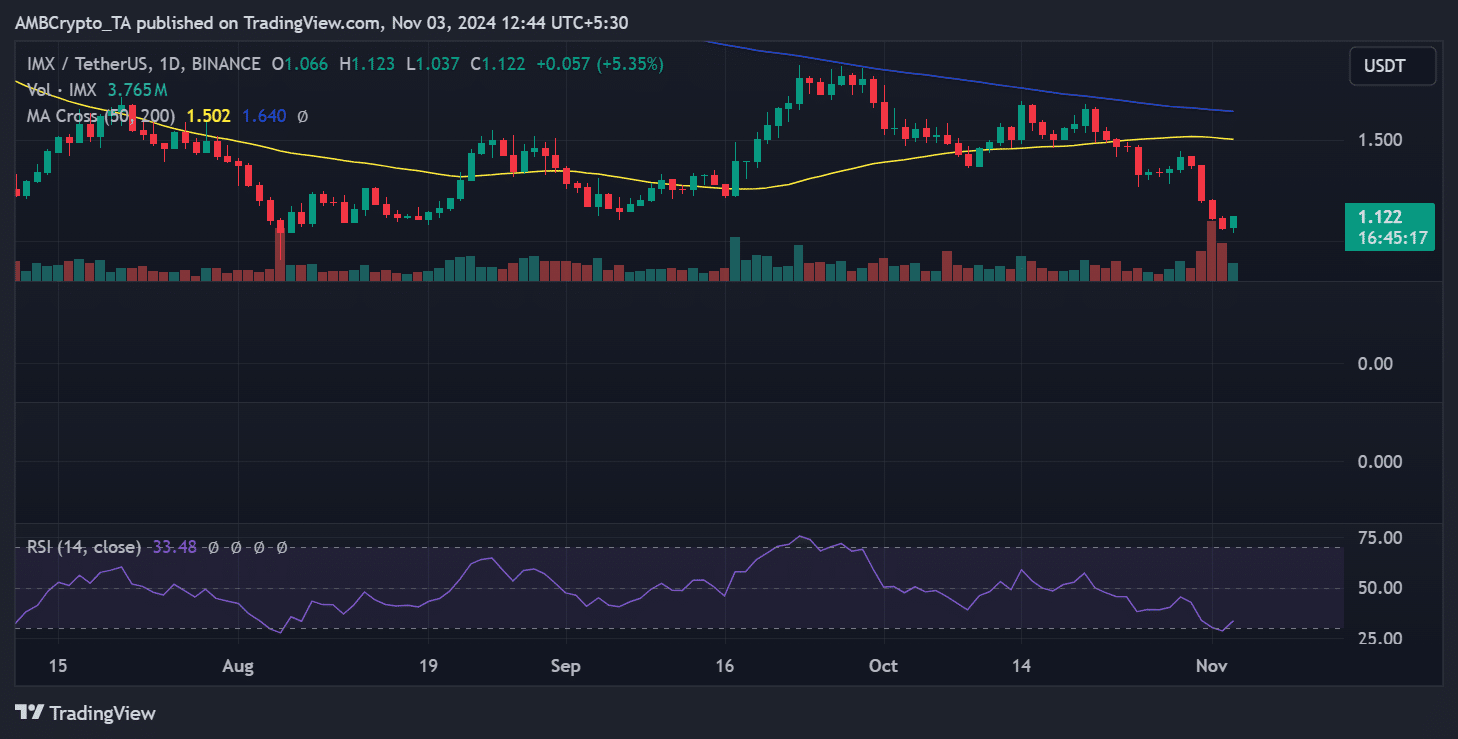Viewport: 1458px width, 739px height.
Task: Click the yellow 1.502 MA value
Action: 208,116
